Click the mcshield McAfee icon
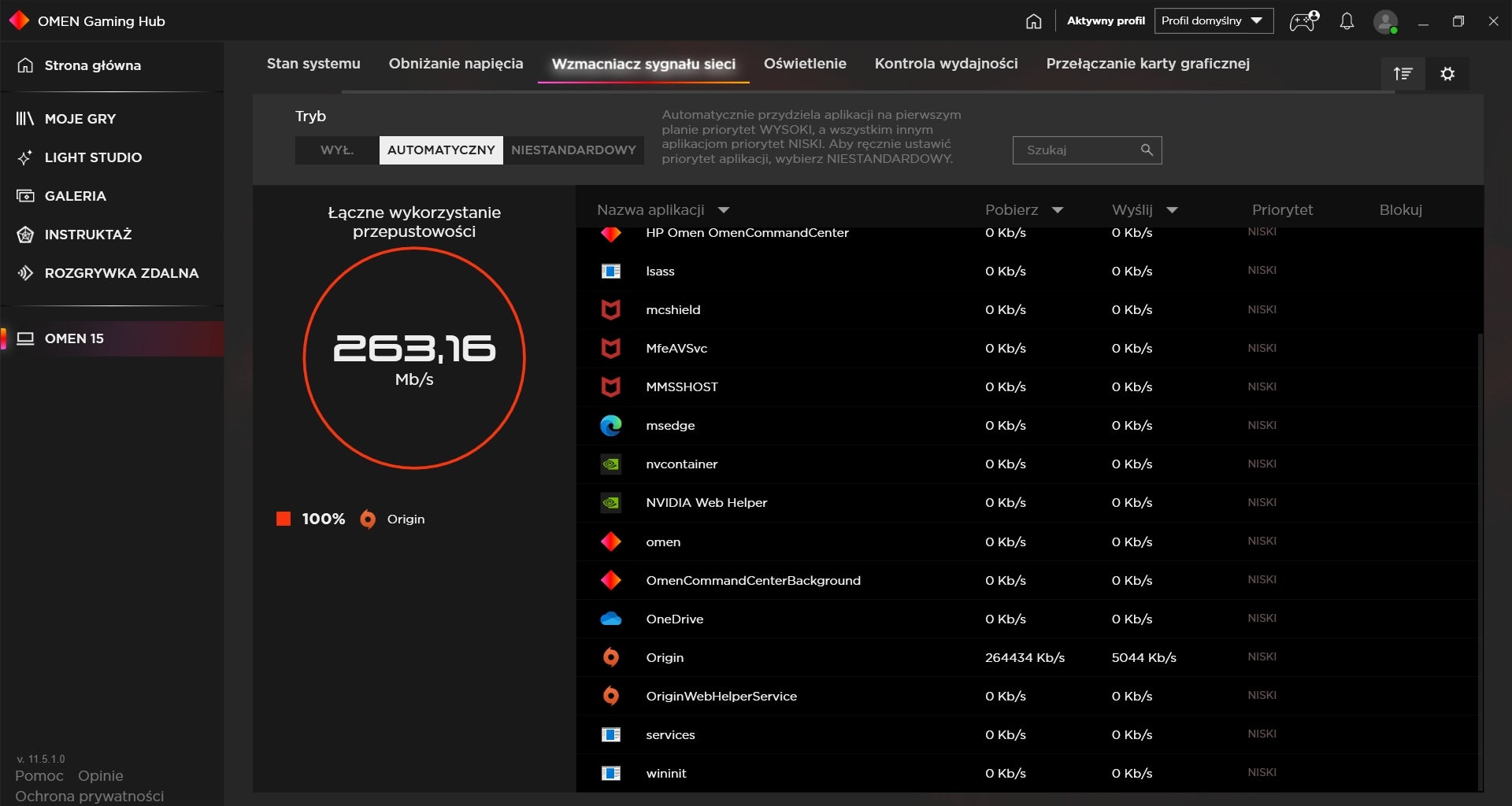Screen dimensions: 1512x806 [611, 310]
